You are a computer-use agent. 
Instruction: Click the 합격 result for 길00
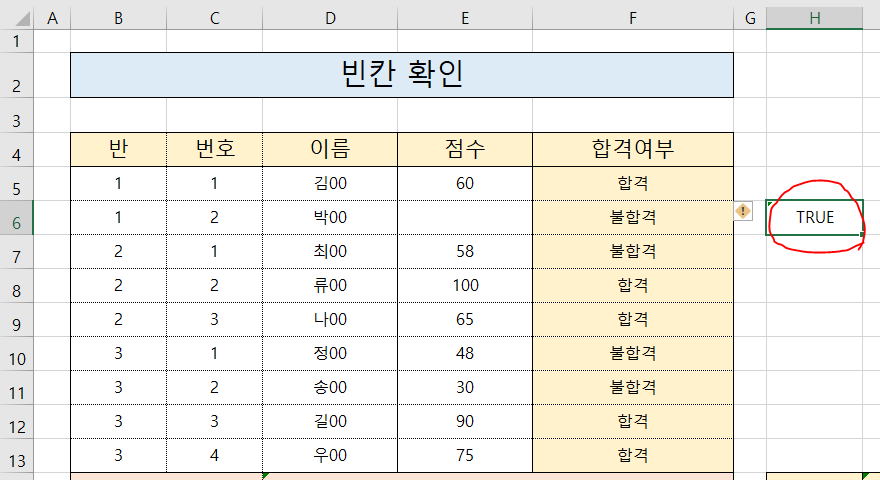632,421
